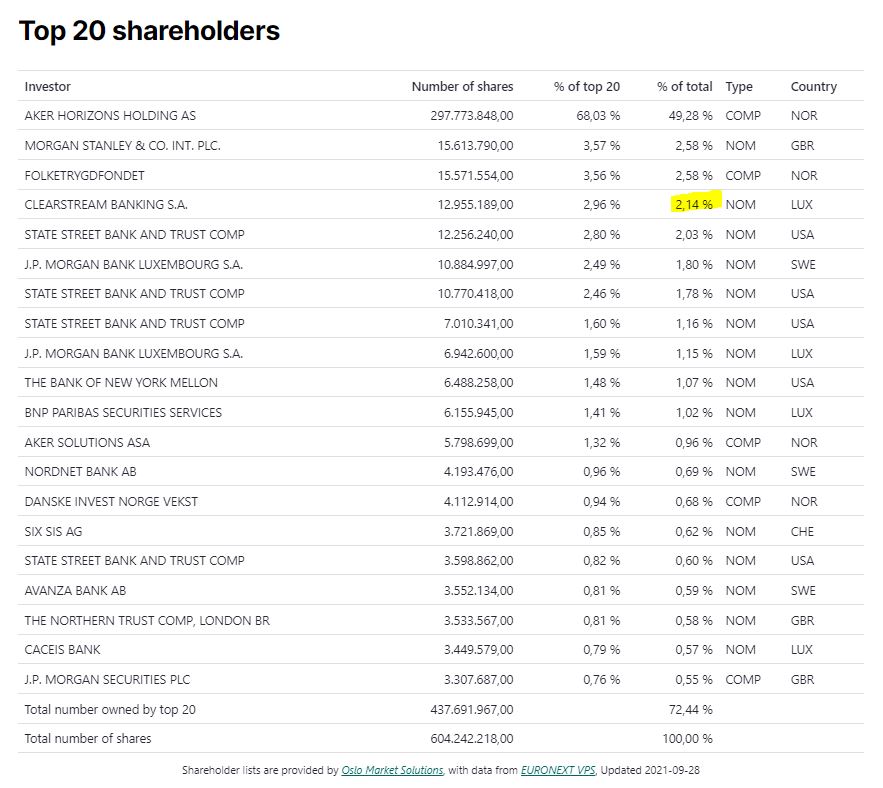Click the % of total column header

click(684, 87)
